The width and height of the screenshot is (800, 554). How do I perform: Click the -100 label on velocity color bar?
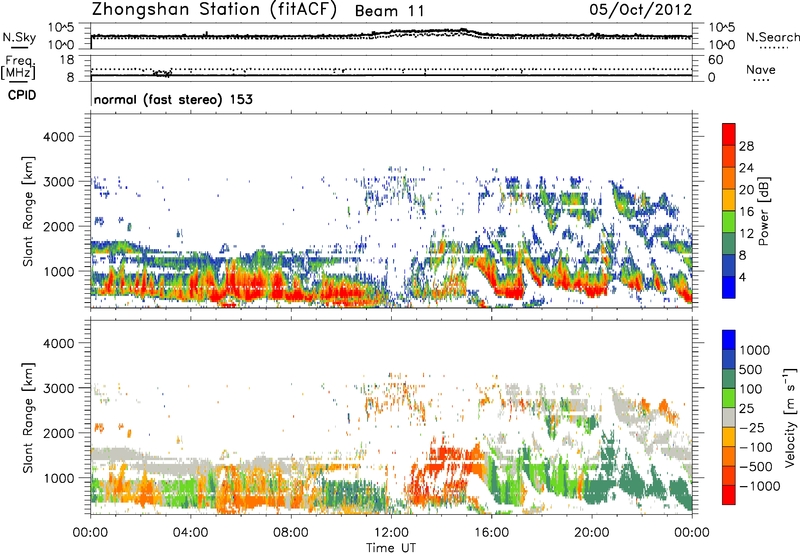click(756, 447)
